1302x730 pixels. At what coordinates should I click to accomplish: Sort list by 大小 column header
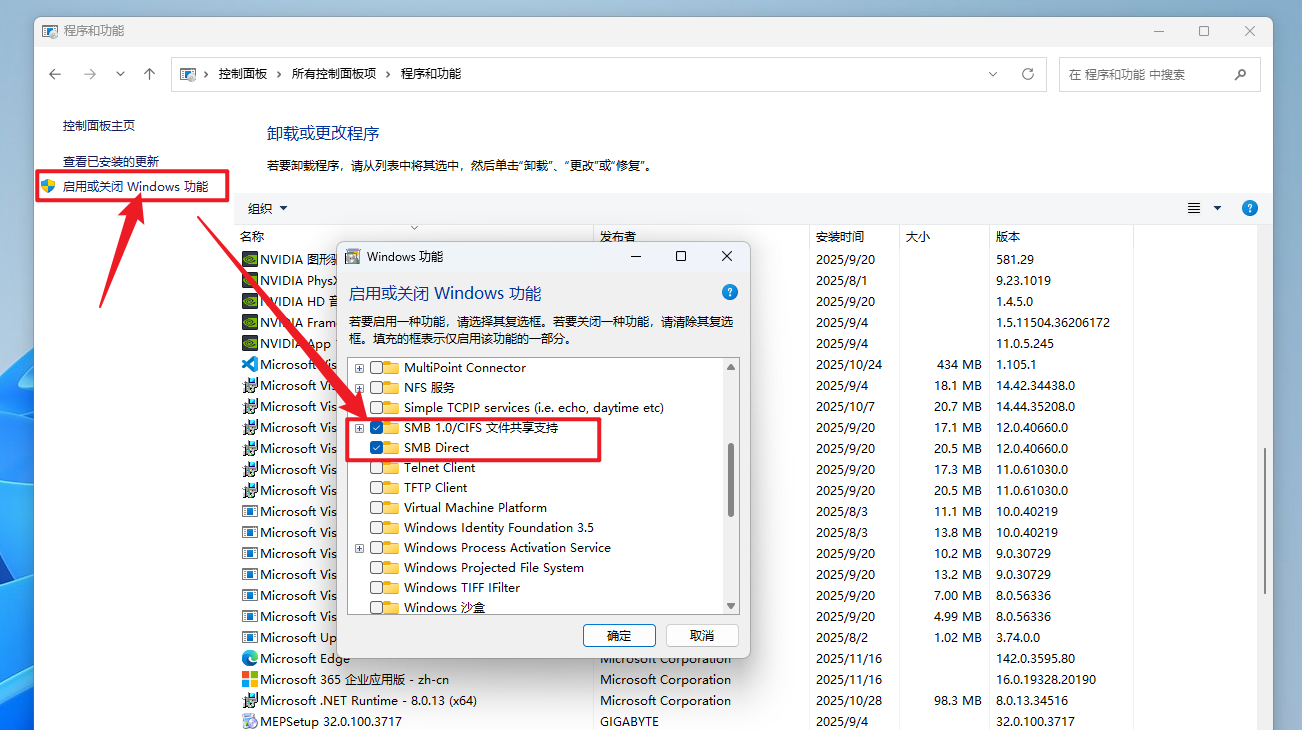click(918, 236)
